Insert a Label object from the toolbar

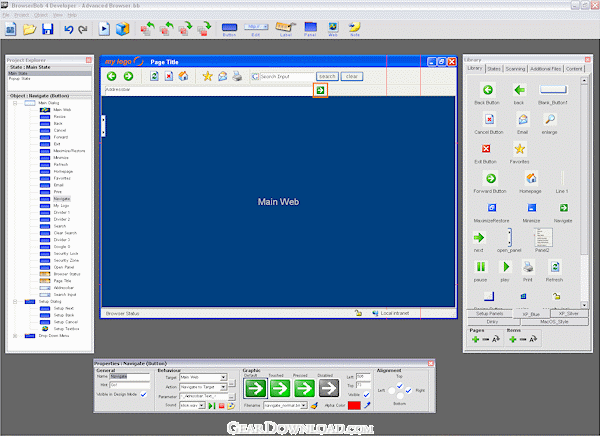point(285,29)
